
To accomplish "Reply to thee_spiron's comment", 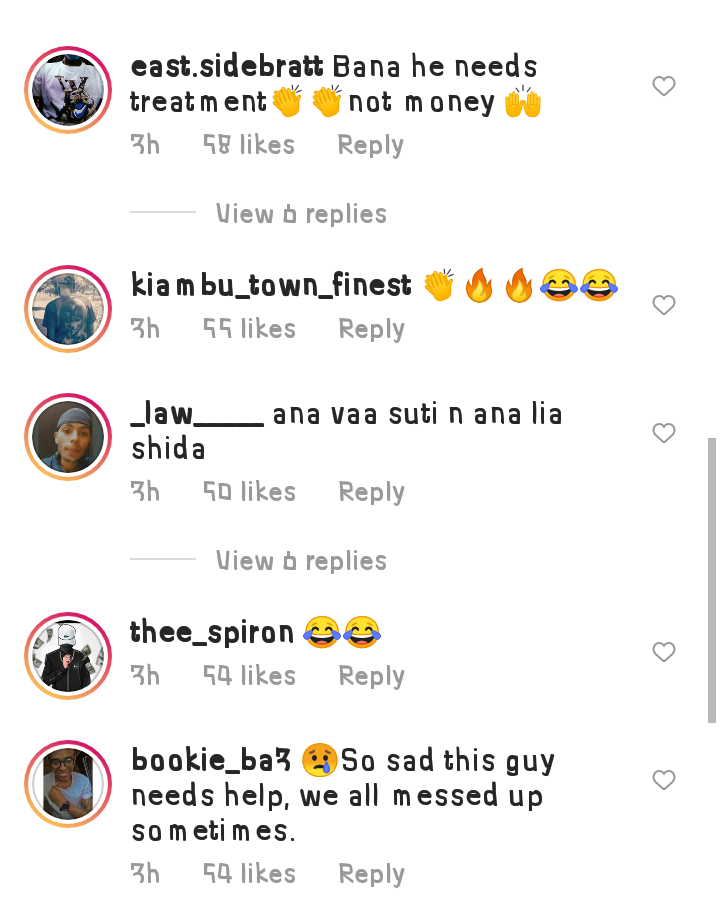I will click(371, 676).
